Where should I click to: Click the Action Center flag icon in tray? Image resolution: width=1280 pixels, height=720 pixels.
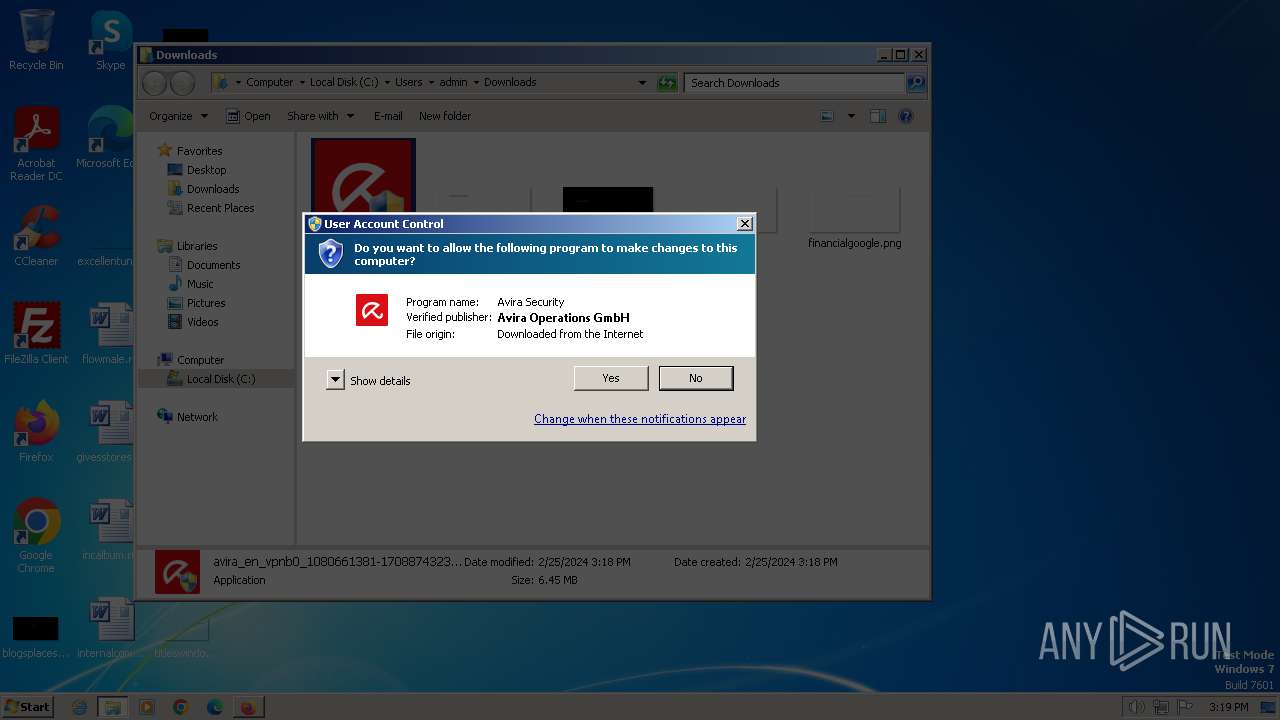1186,707
